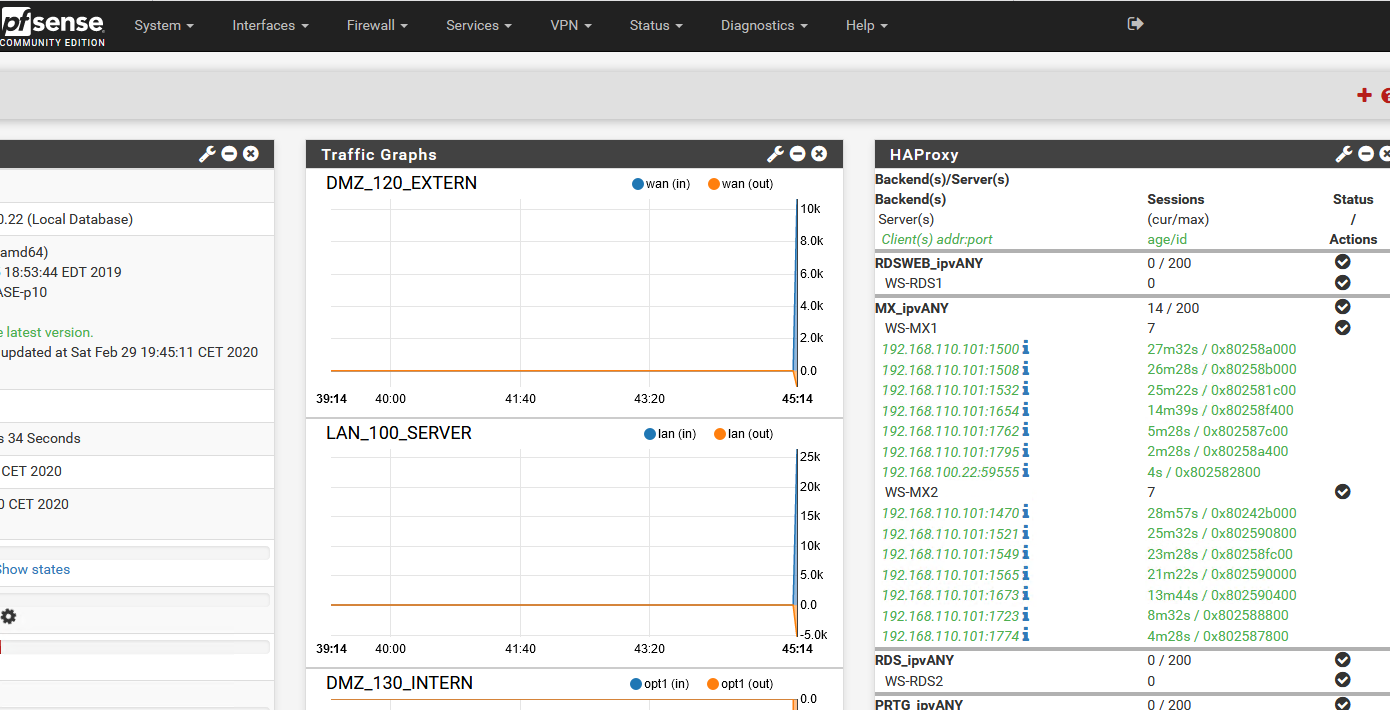
Task: Toggle wan (in) series legend
Action: click(x=661, y=184)
